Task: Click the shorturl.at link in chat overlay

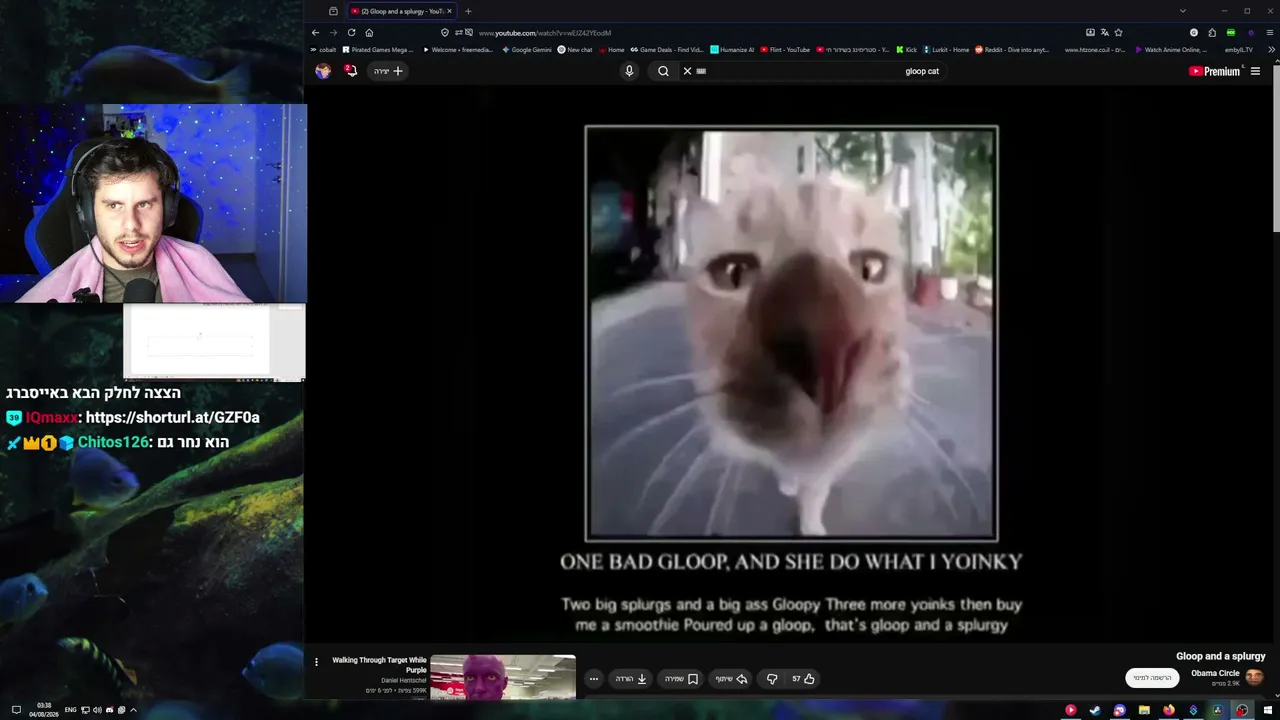Action: pos(173,418)
